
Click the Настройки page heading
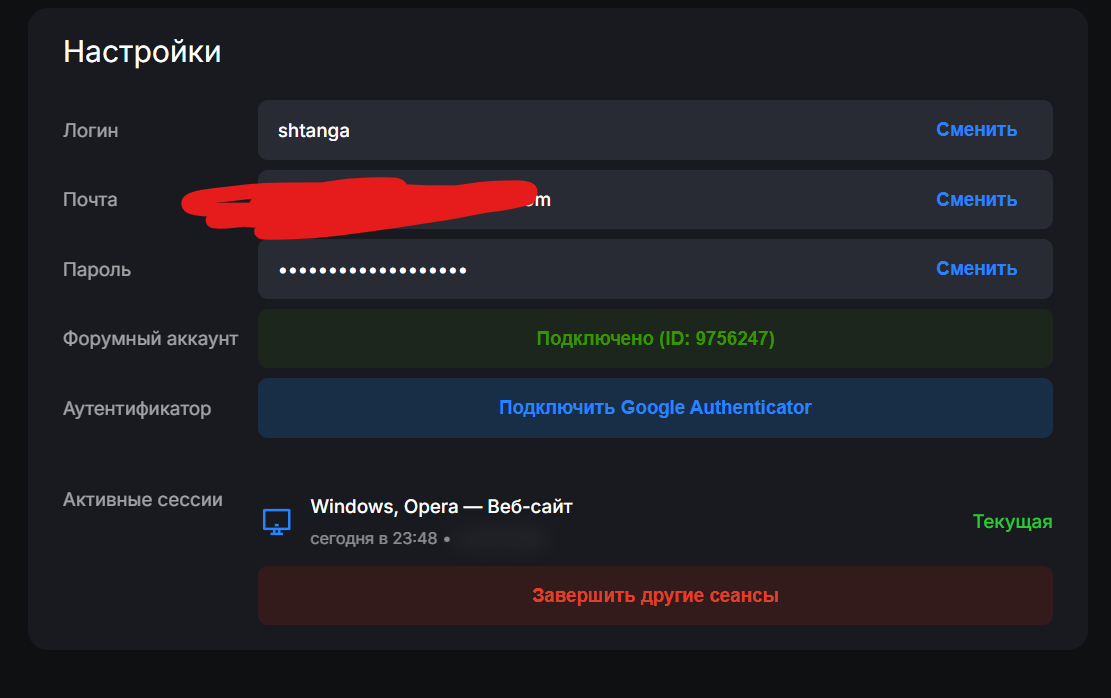[142, 52]
